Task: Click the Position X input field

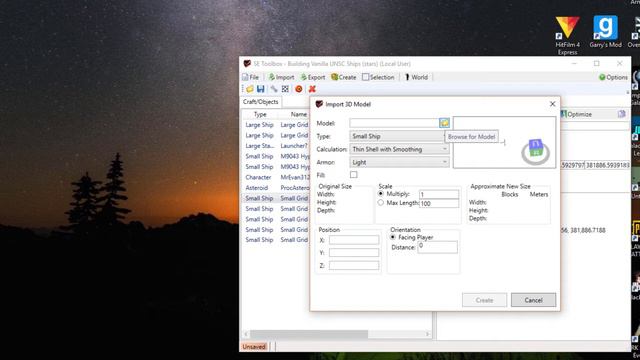Action: click(x=354, y=240)
